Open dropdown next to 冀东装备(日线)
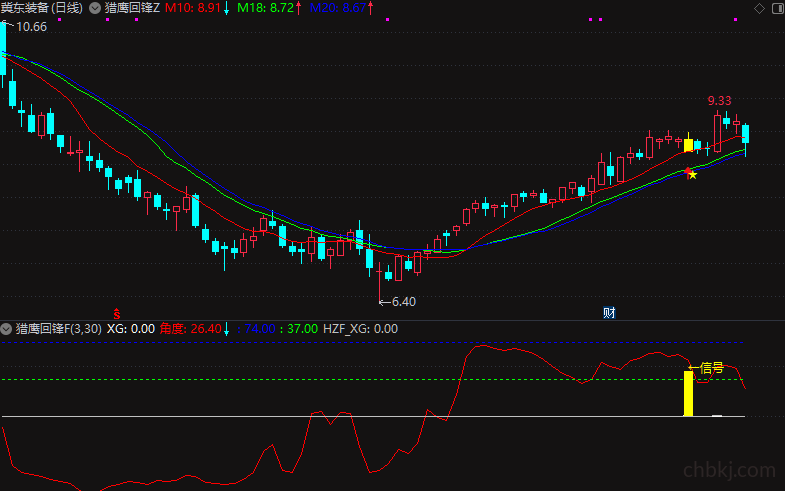Screen dimensions: 785x491 (x=95, y=8)
